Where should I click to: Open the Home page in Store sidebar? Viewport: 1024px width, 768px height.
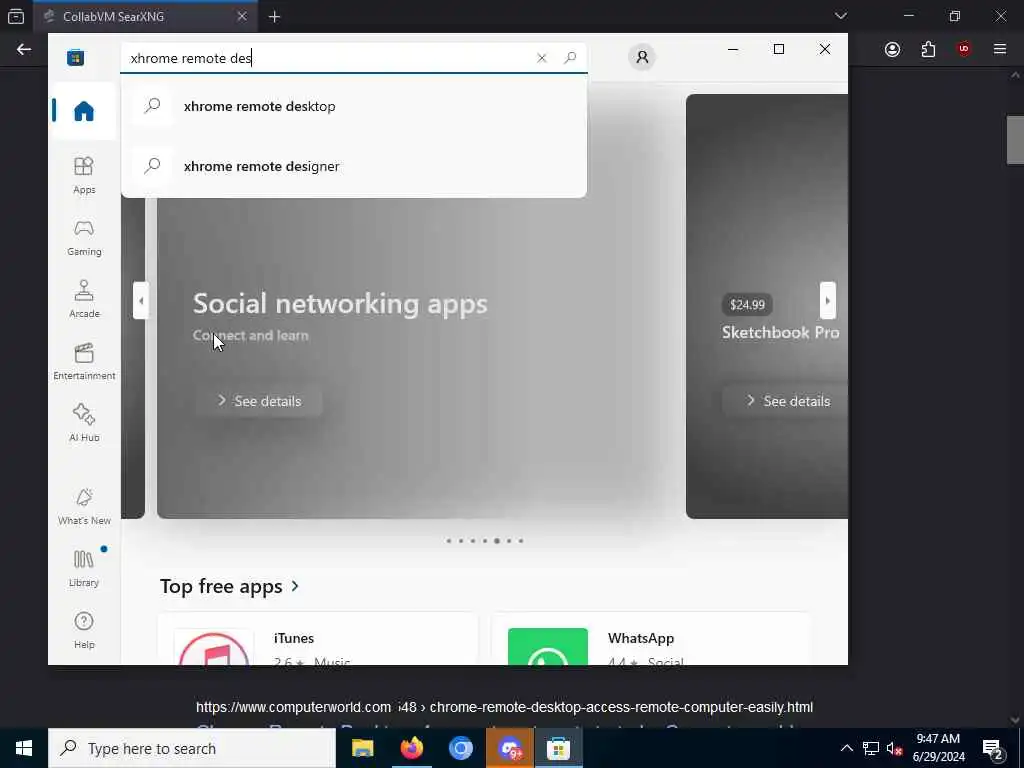(84, 111)
